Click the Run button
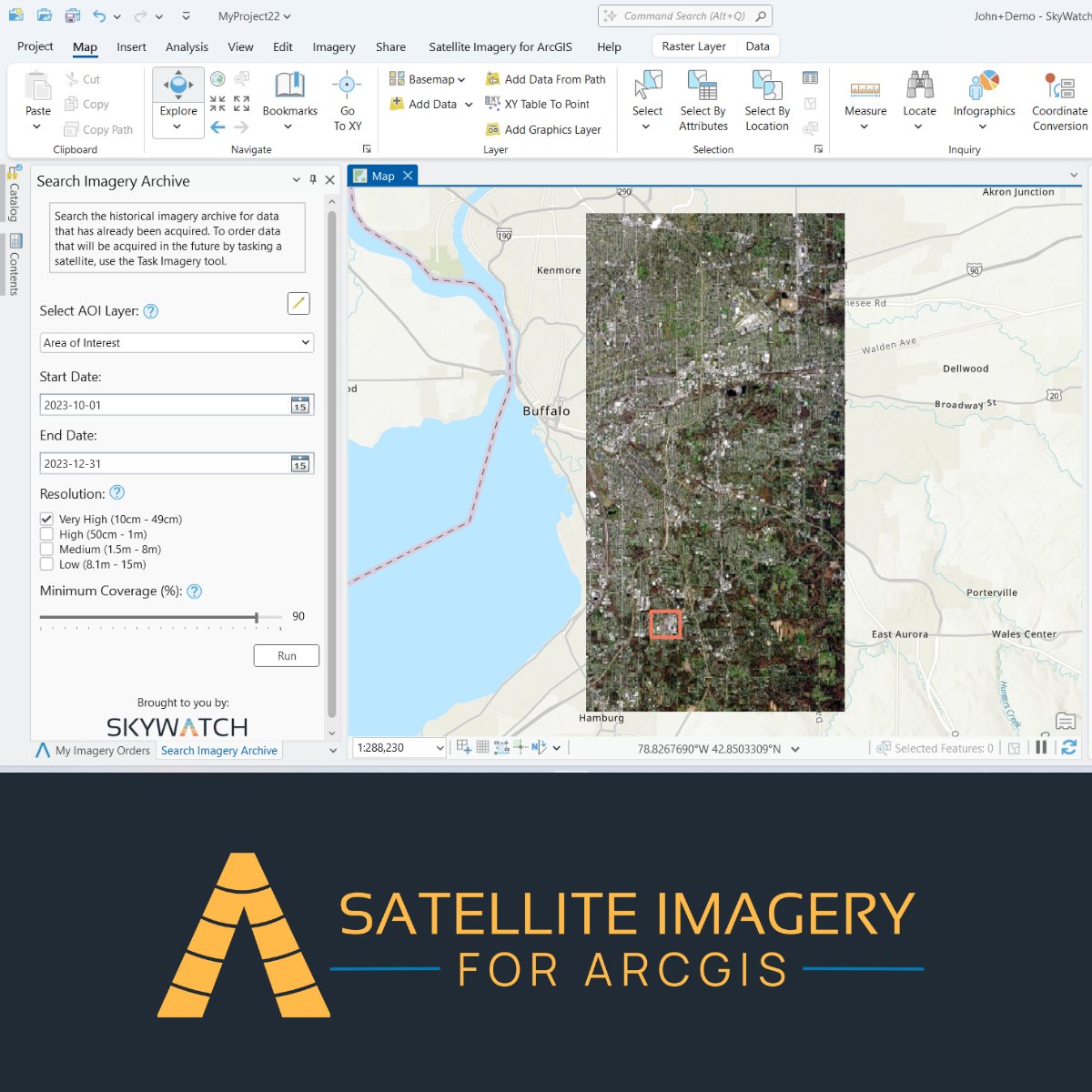This screenshot has width=1092, height=1092. (x=287, y=655)
